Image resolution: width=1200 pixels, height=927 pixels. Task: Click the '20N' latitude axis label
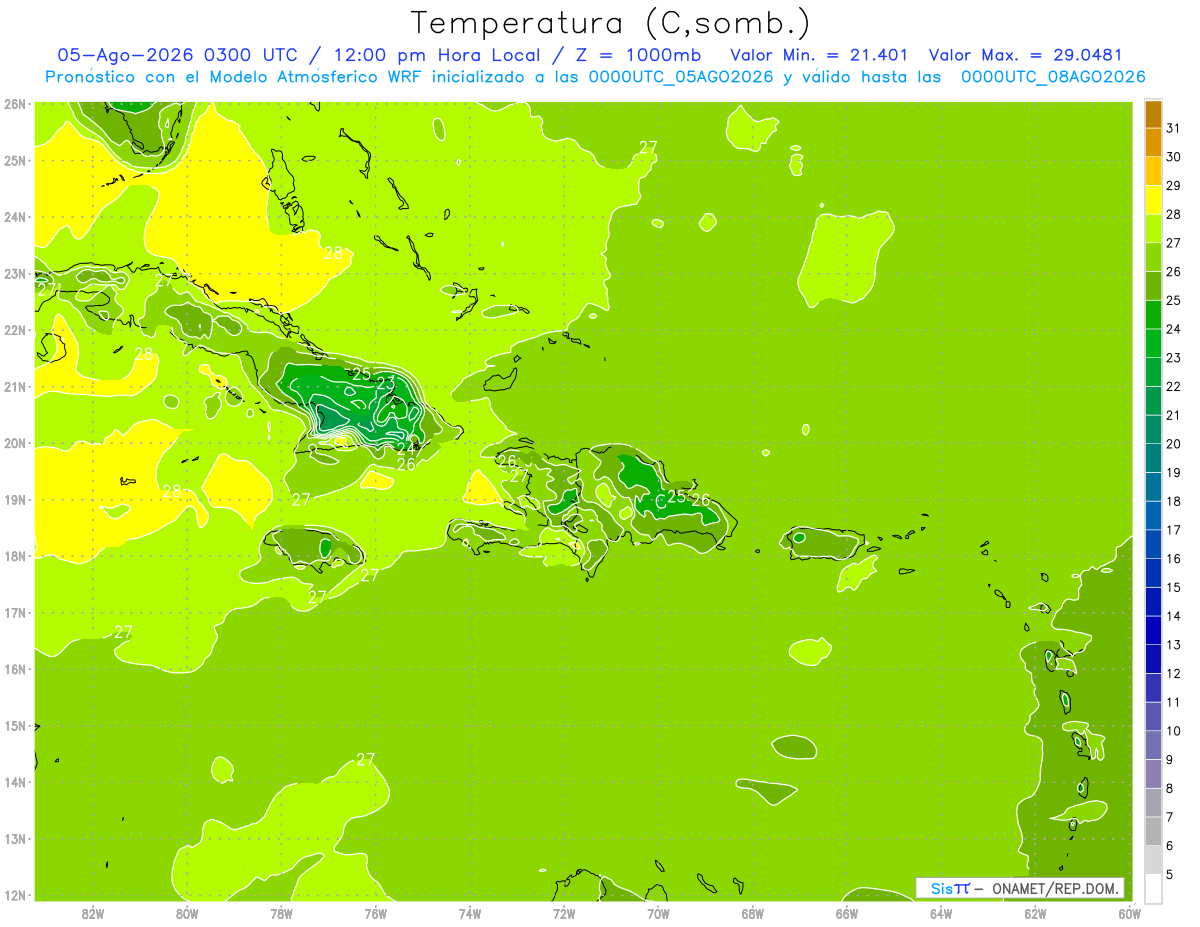pyautogui.click(x=15, y=443)
